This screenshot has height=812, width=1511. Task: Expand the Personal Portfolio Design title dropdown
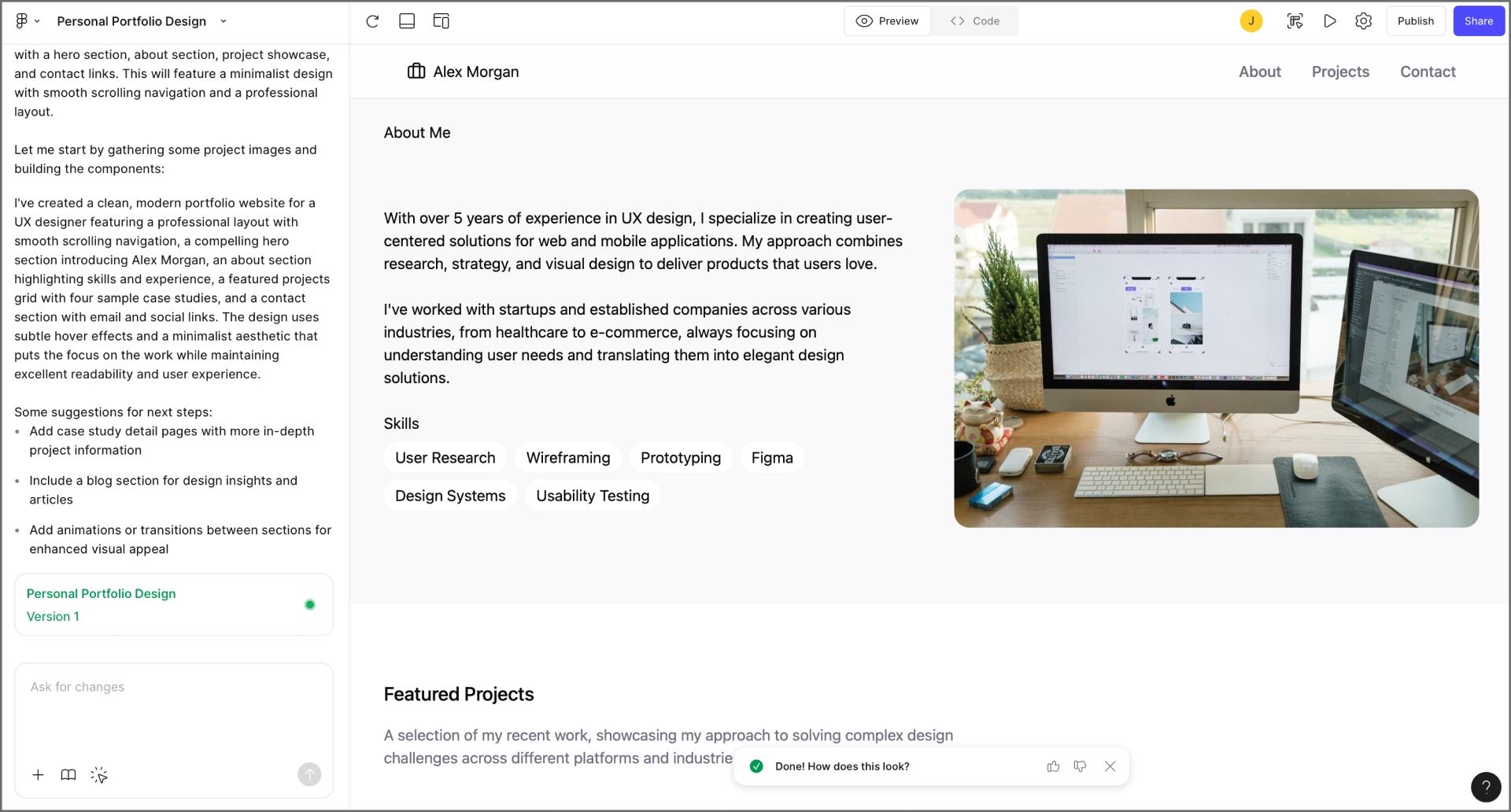coord(223,21)
